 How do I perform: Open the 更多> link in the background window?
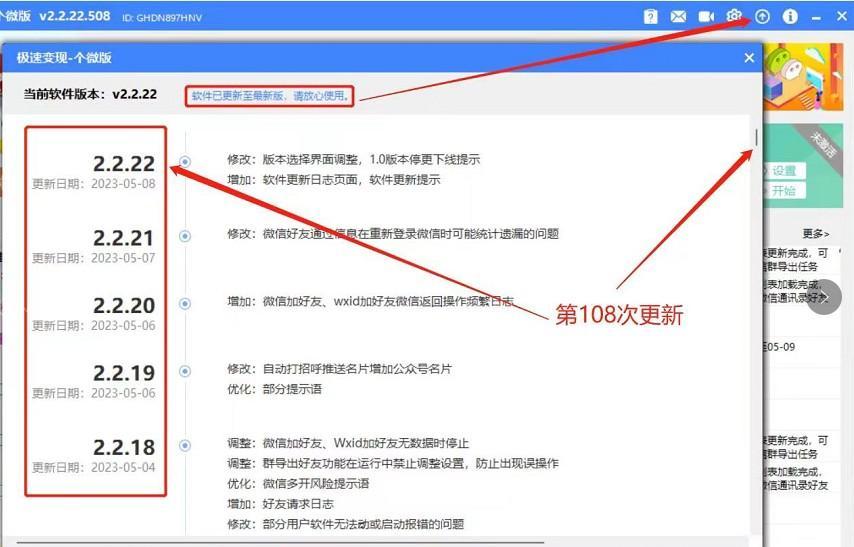815,234
